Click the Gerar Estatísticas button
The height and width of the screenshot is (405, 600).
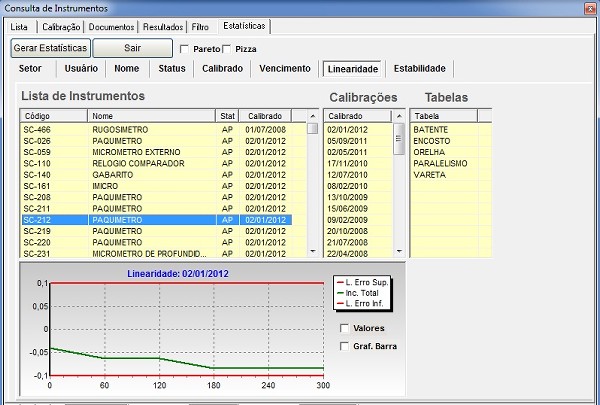click(51, 48)
